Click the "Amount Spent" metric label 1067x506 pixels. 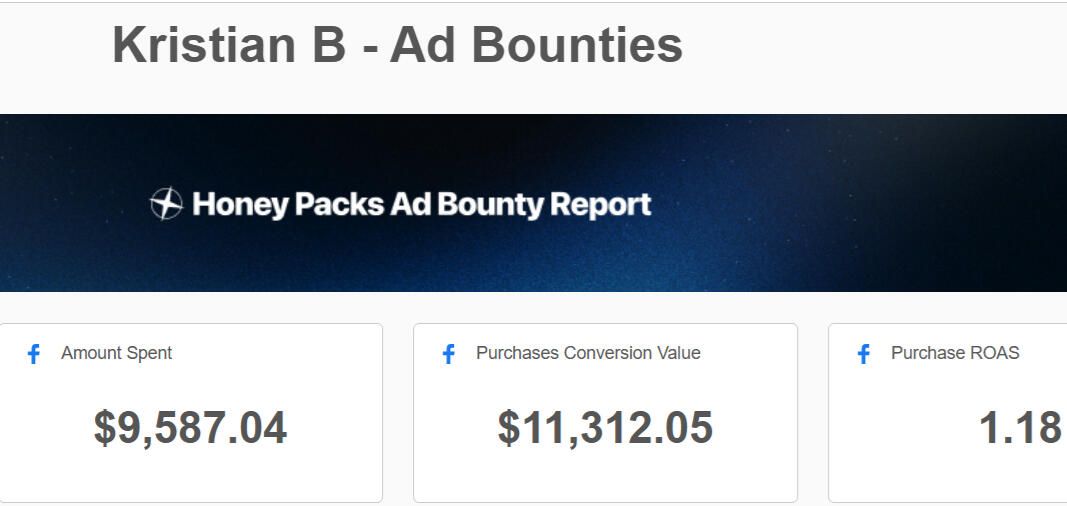(x=116, y=353)
